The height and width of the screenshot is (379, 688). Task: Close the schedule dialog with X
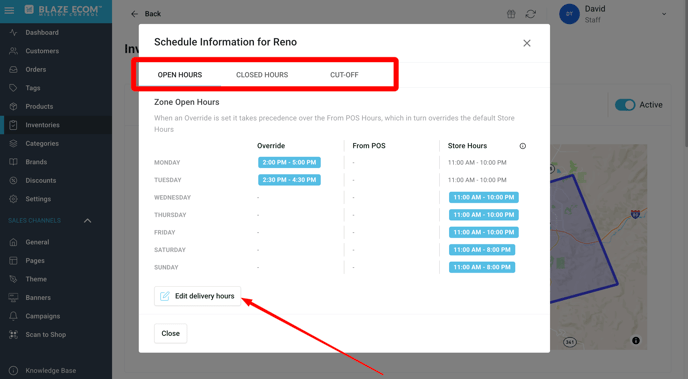pos(527,43)
